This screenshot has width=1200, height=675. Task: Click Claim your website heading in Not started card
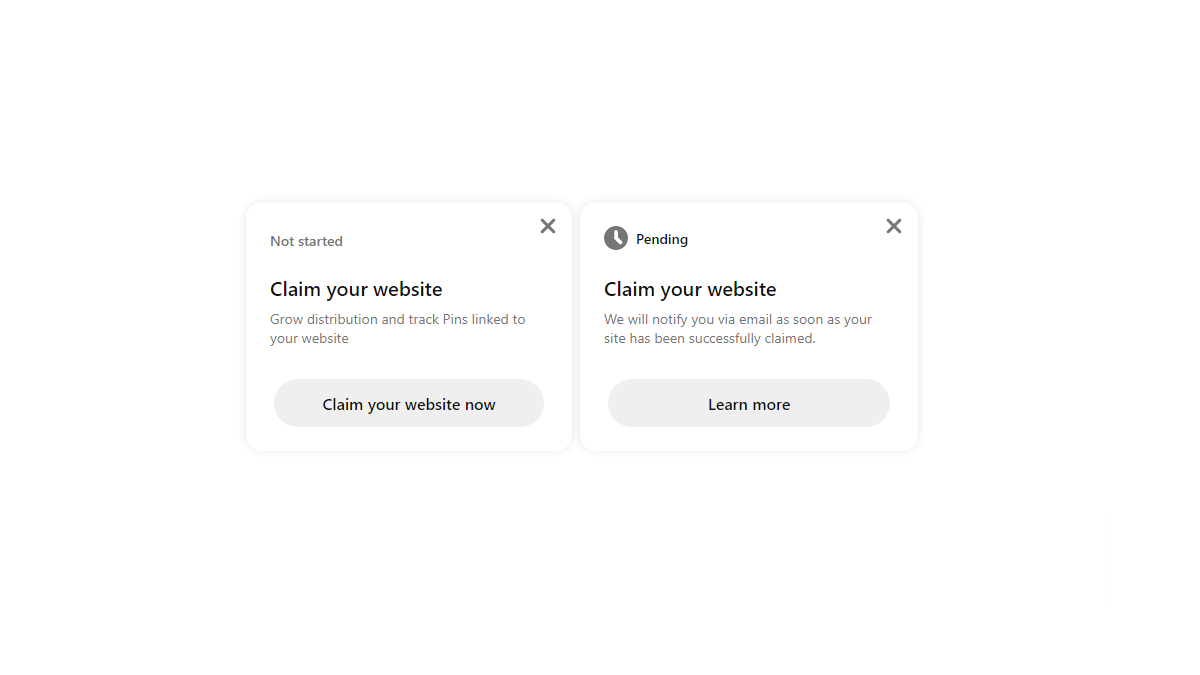(x=356, y=289)
